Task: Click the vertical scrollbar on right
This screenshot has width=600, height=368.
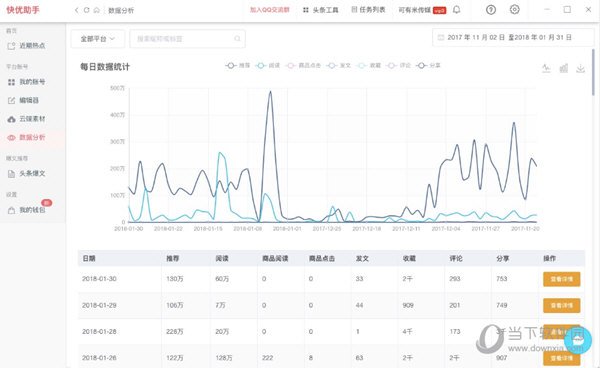Action: point(593,73)
